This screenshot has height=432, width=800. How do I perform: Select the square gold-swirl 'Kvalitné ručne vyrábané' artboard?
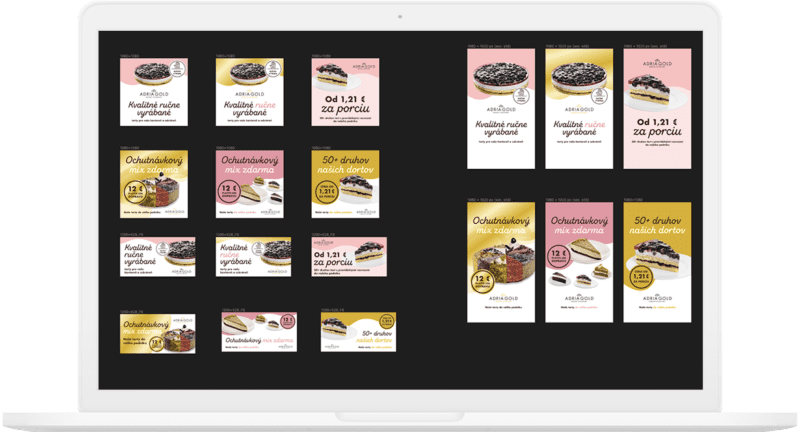click(x=251, y=93)
